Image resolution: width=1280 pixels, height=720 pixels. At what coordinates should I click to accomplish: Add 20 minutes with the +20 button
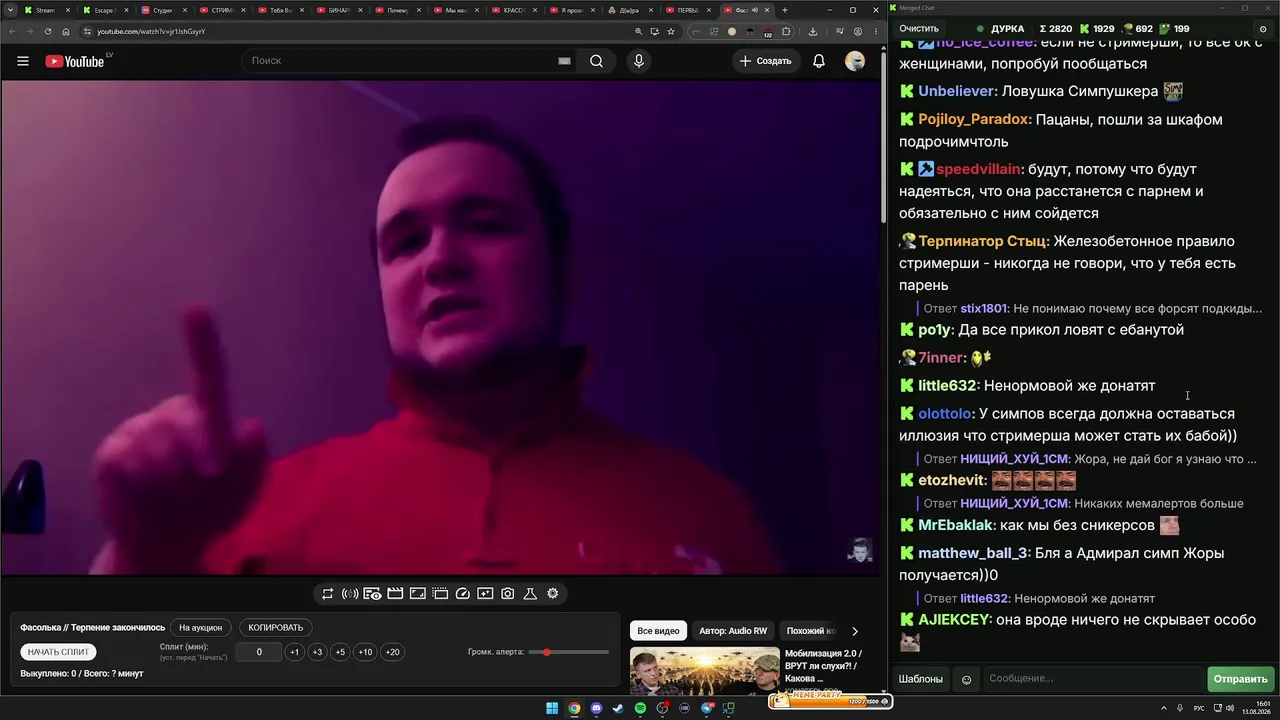[392, 652]
